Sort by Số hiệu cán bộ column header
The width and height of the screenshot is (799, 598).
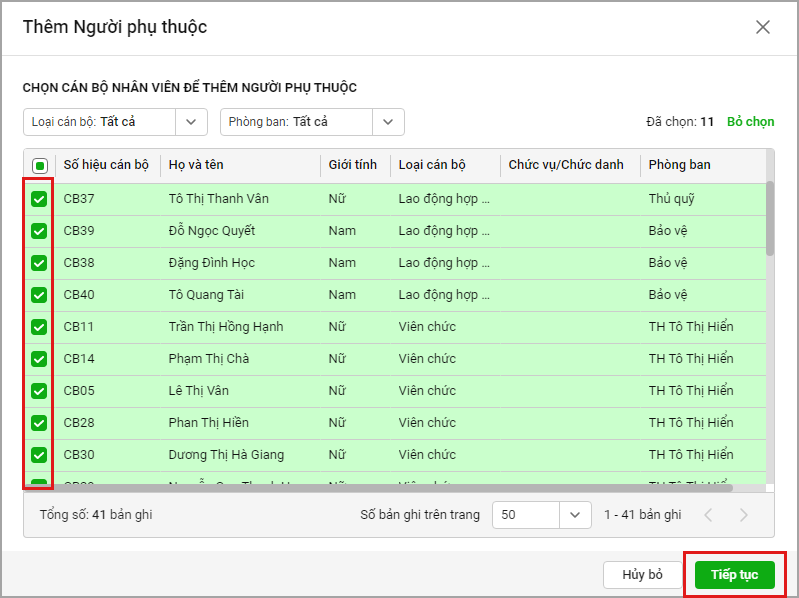coord(106,165)
